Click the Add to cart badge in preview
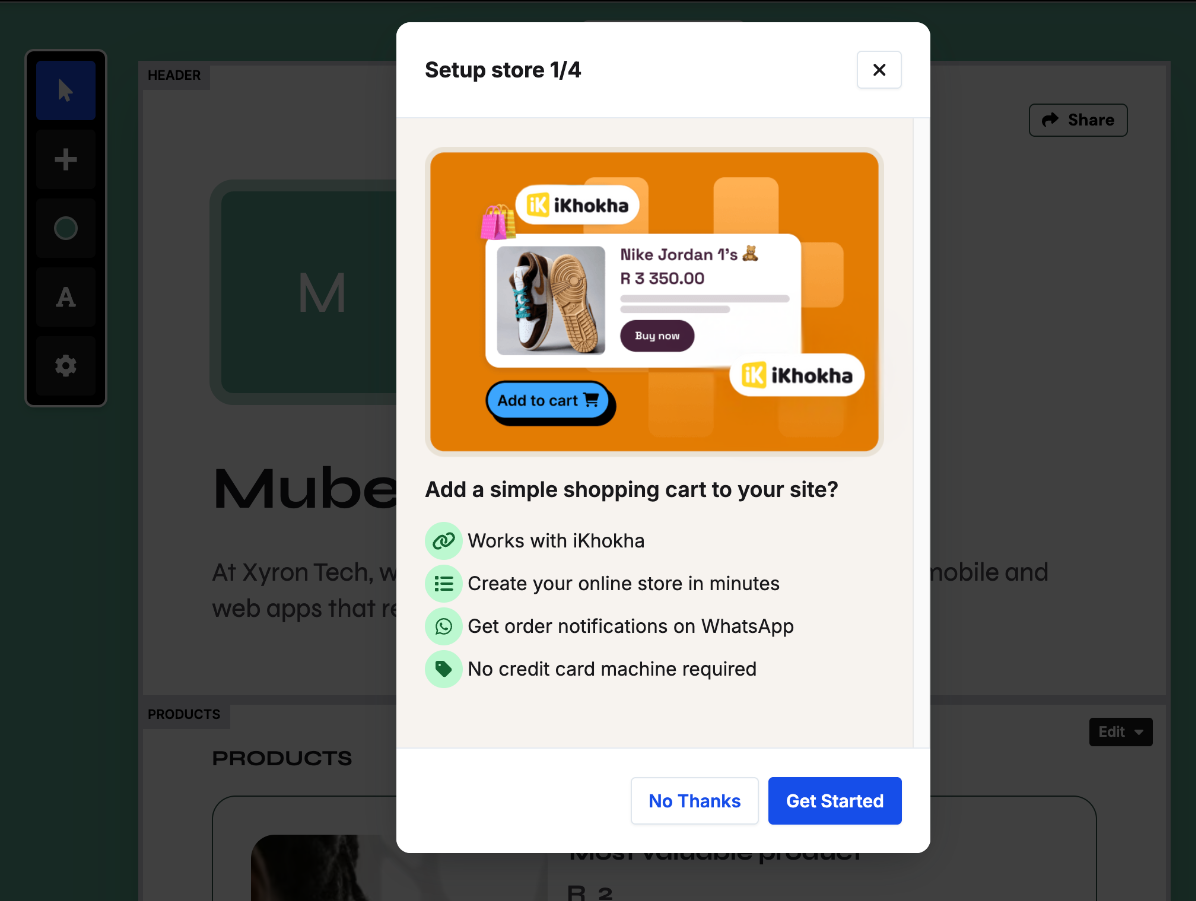 (x=548, y=401)
